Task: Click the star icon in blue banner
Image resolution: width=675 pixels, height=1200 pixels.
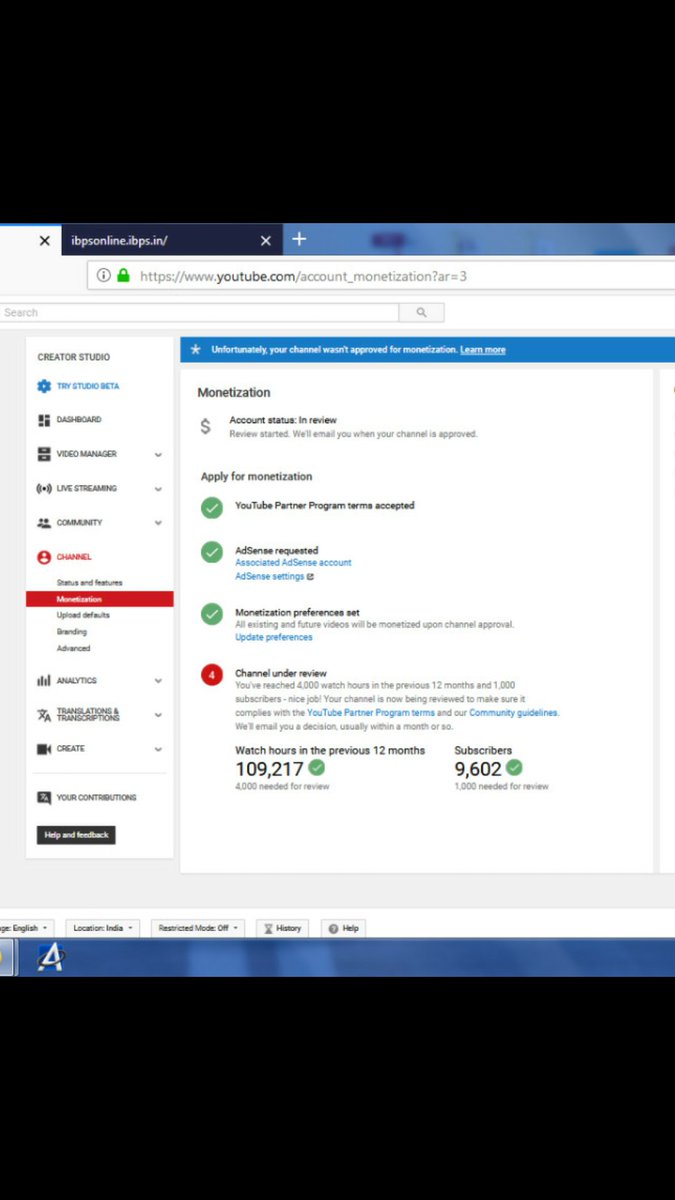Action: coord(195,350)
